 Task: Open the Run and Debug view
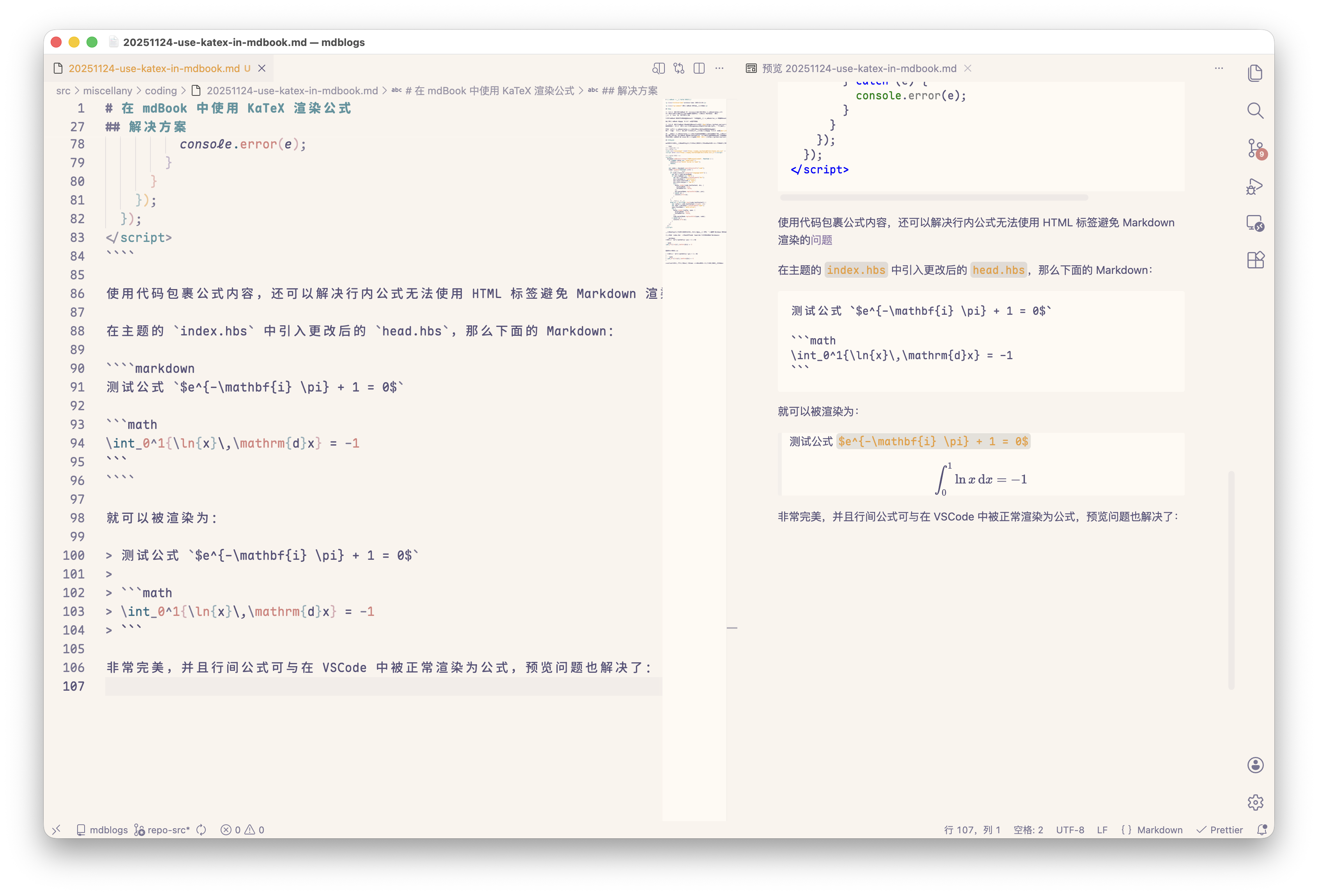[1254, 186]
